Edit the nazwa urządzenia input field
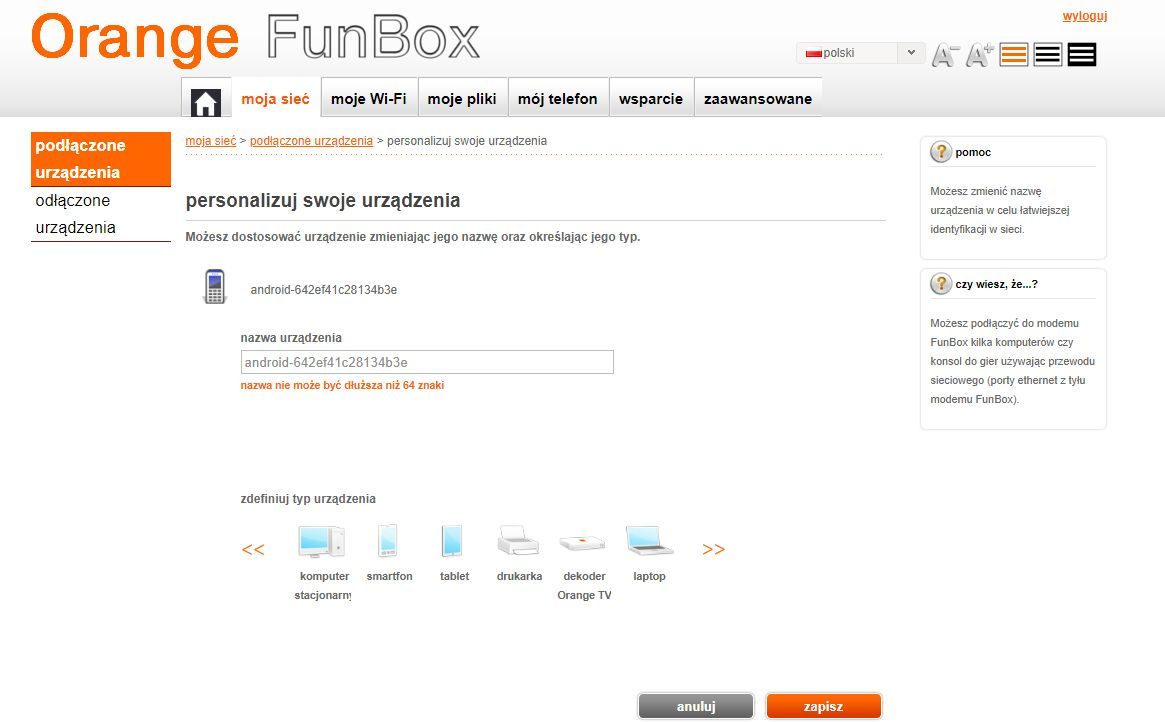This screenshot has width=1165, height=722. (426, 362)
